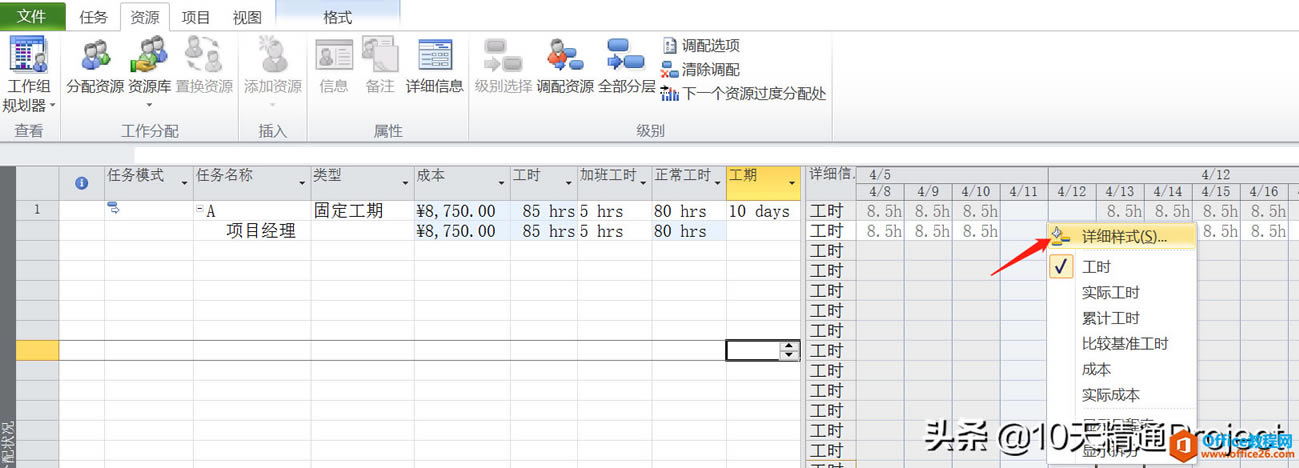Viewport: 1299px width, 468px height.
Task: Collapse task A outline toggle
Action: (x=199, y=211)
